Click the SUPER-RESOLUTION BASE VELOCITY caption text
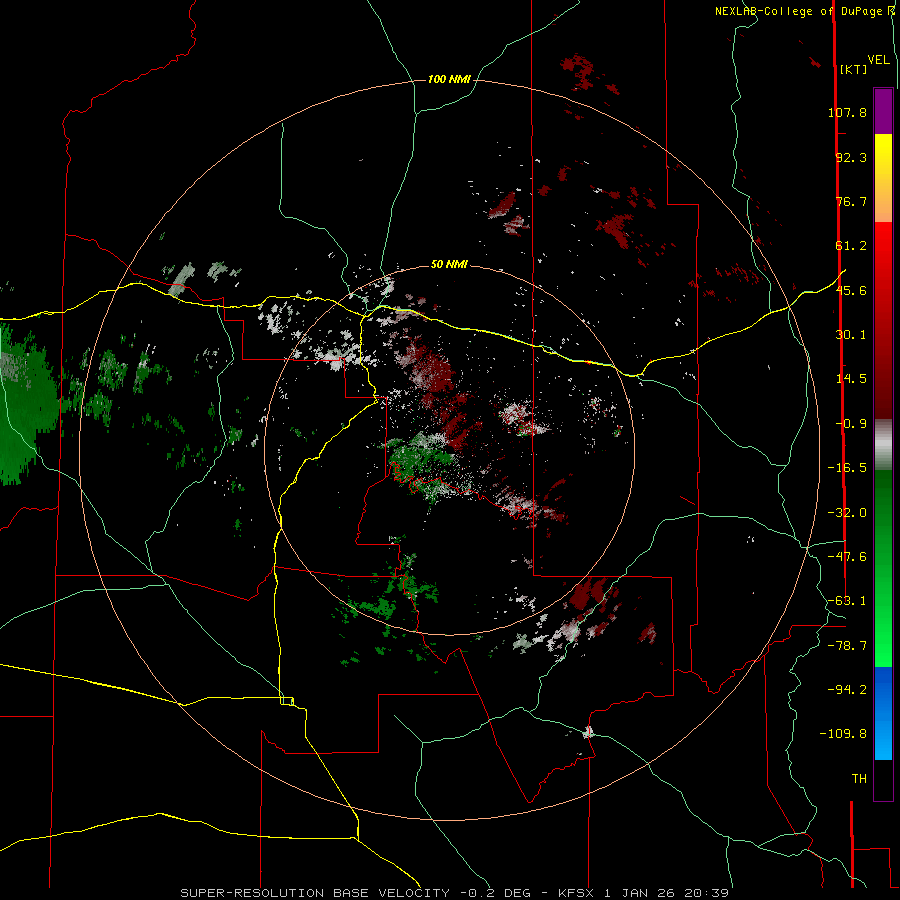Viewport: 900px width, 900px height. [455, 893]
